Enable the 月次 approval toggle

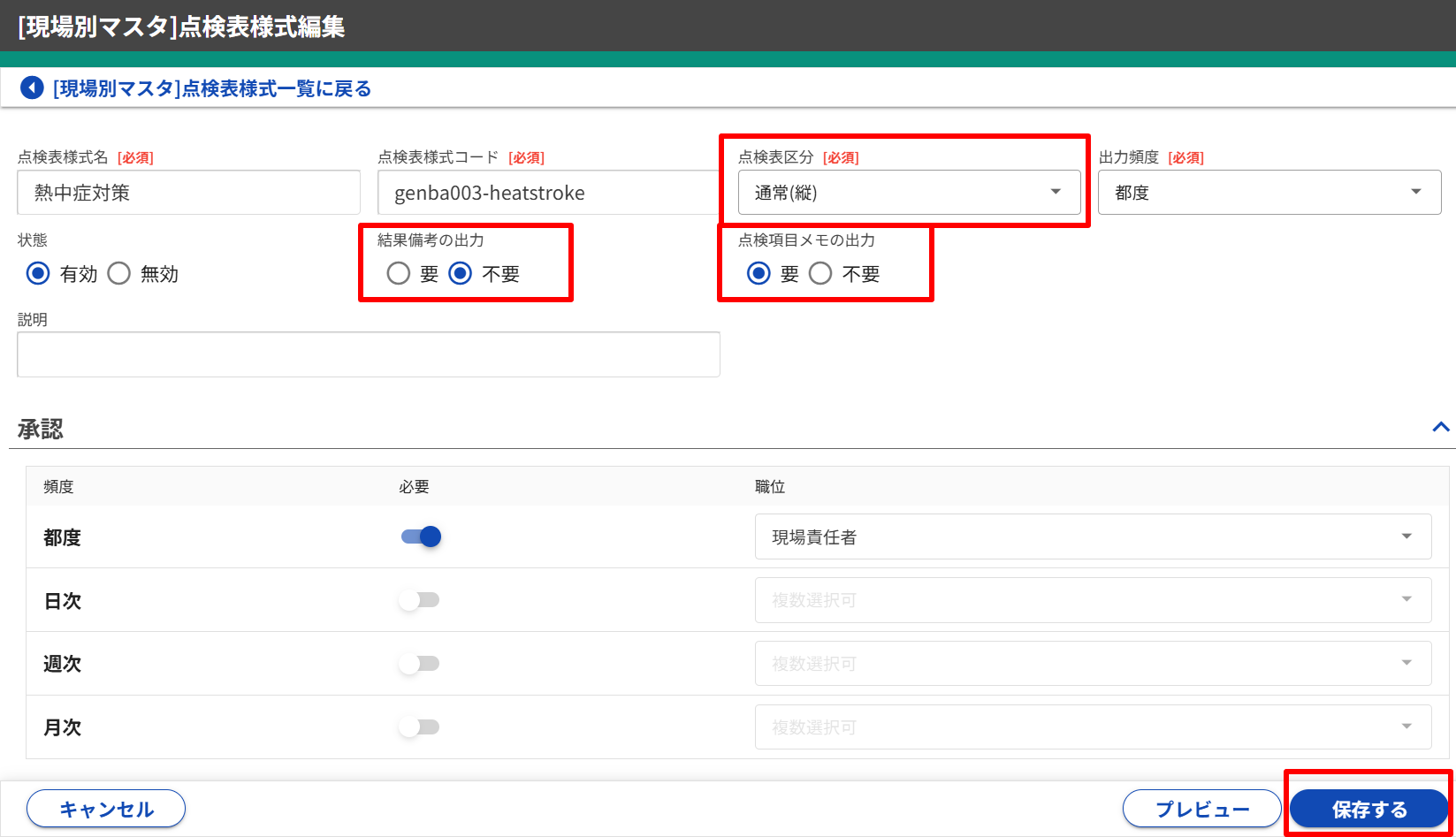(419, 727)
